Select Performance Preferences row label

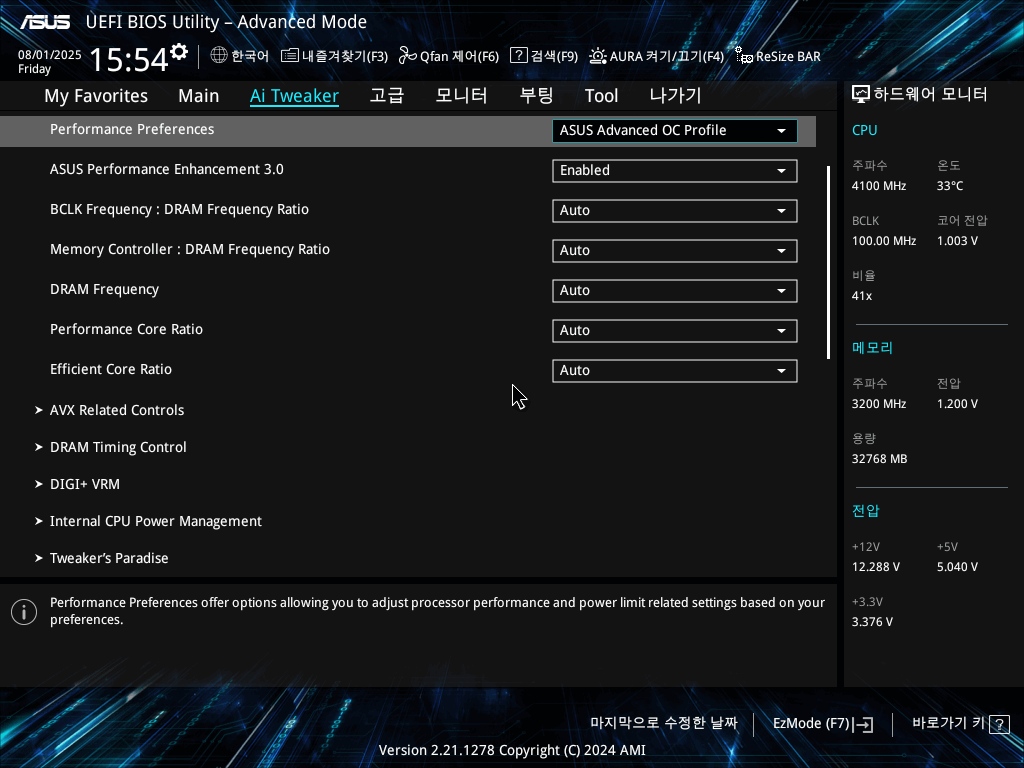coord(132,129)
